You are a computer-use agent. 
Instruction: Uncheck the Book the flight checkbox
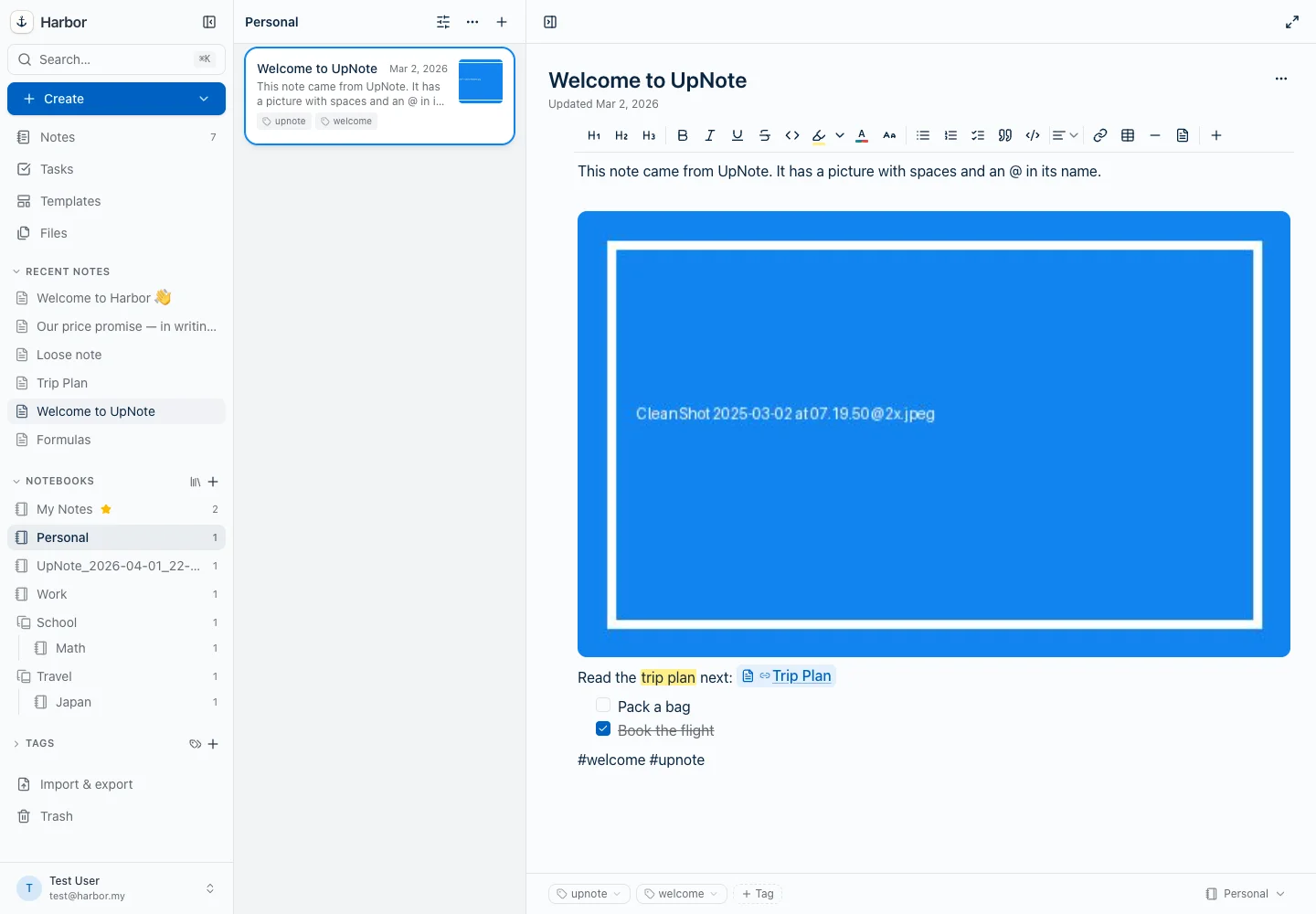603,728
